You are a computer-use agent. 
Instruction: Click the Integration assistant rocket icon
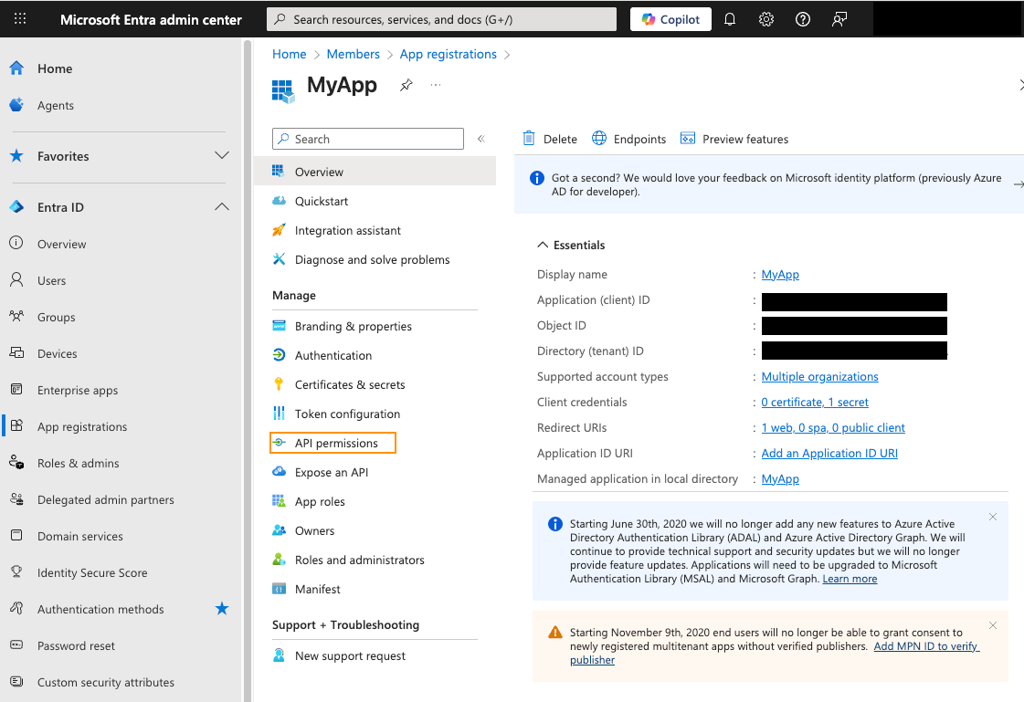point(279,230)
